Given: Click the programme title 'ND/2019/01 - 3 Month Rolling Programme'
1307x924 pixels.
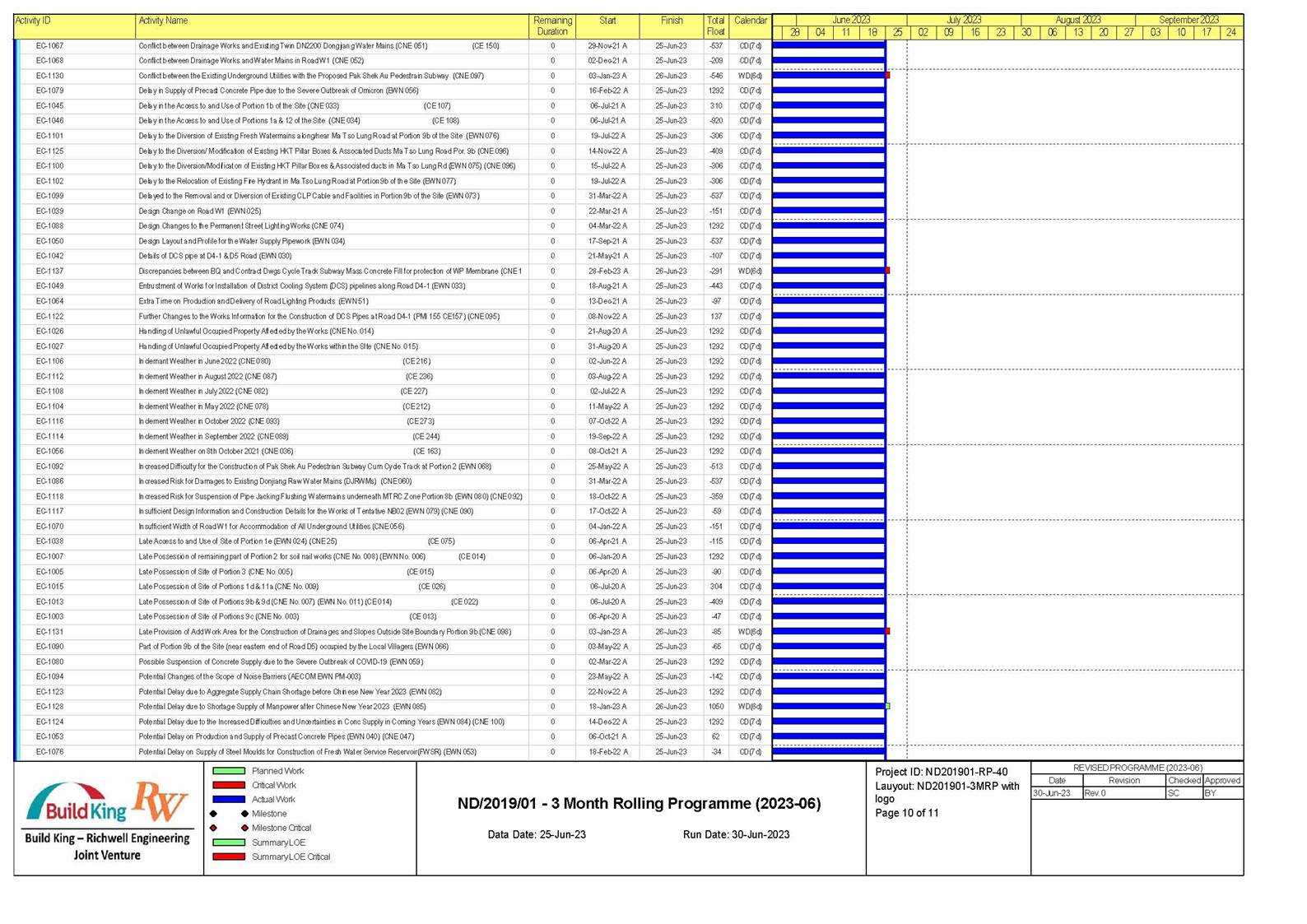Looking at the screenshot, I should 639,803.
